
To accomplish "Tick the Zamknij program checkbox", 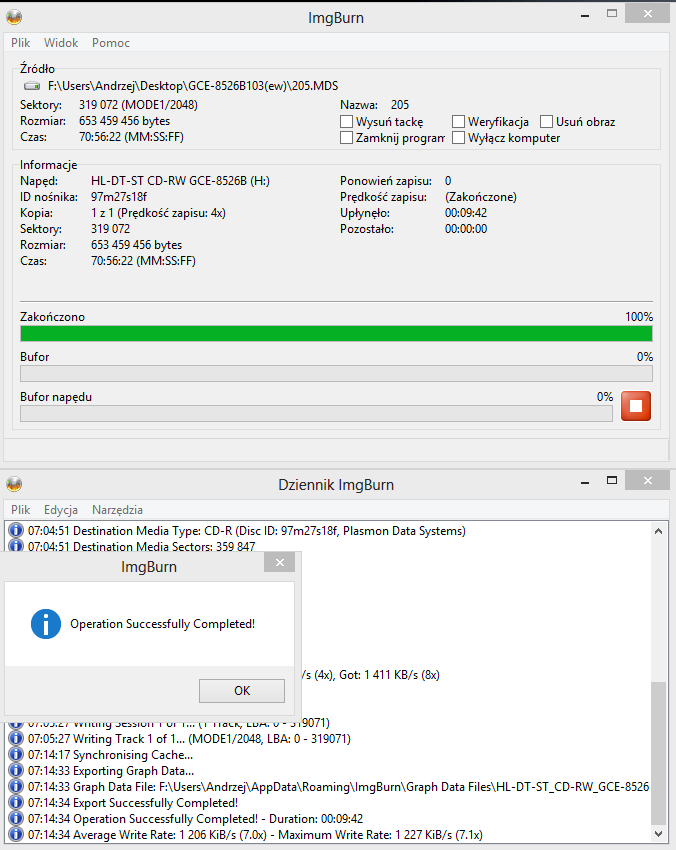I will coord(346,138).
